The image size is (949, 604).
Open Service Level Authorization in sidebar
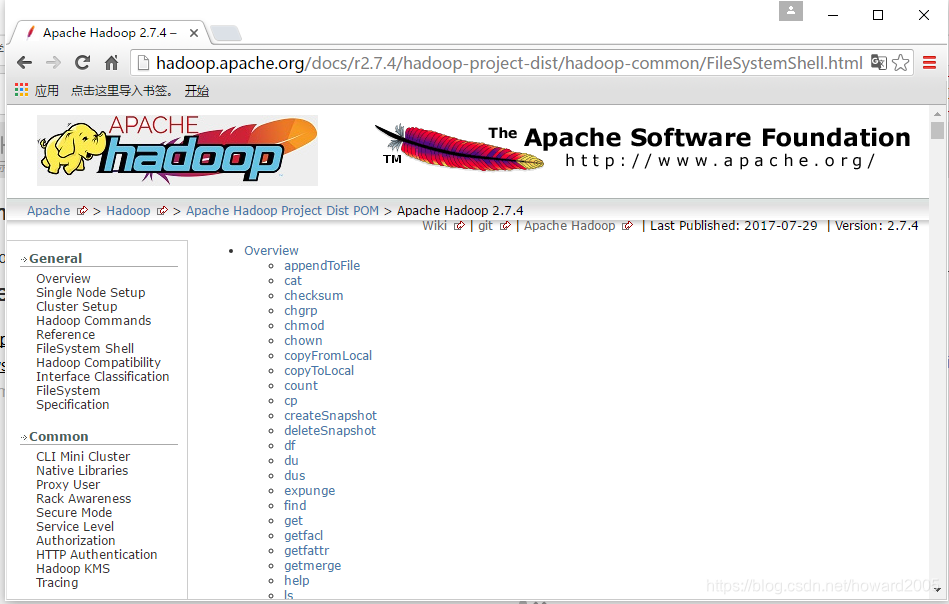pos(76,533)
